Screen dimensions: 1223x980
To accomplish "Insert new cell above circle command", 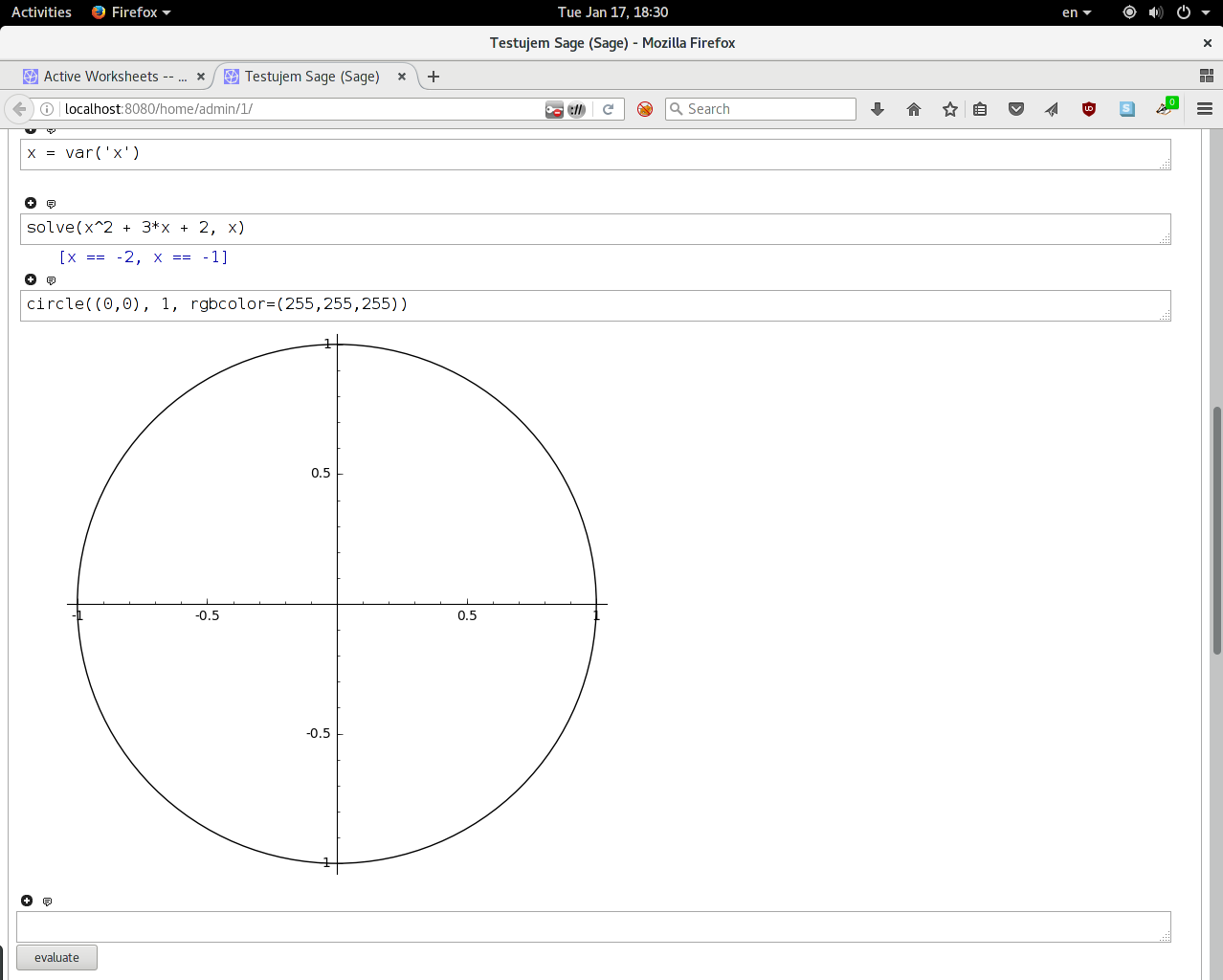I will pyautogui.click(x=31, y=279).
